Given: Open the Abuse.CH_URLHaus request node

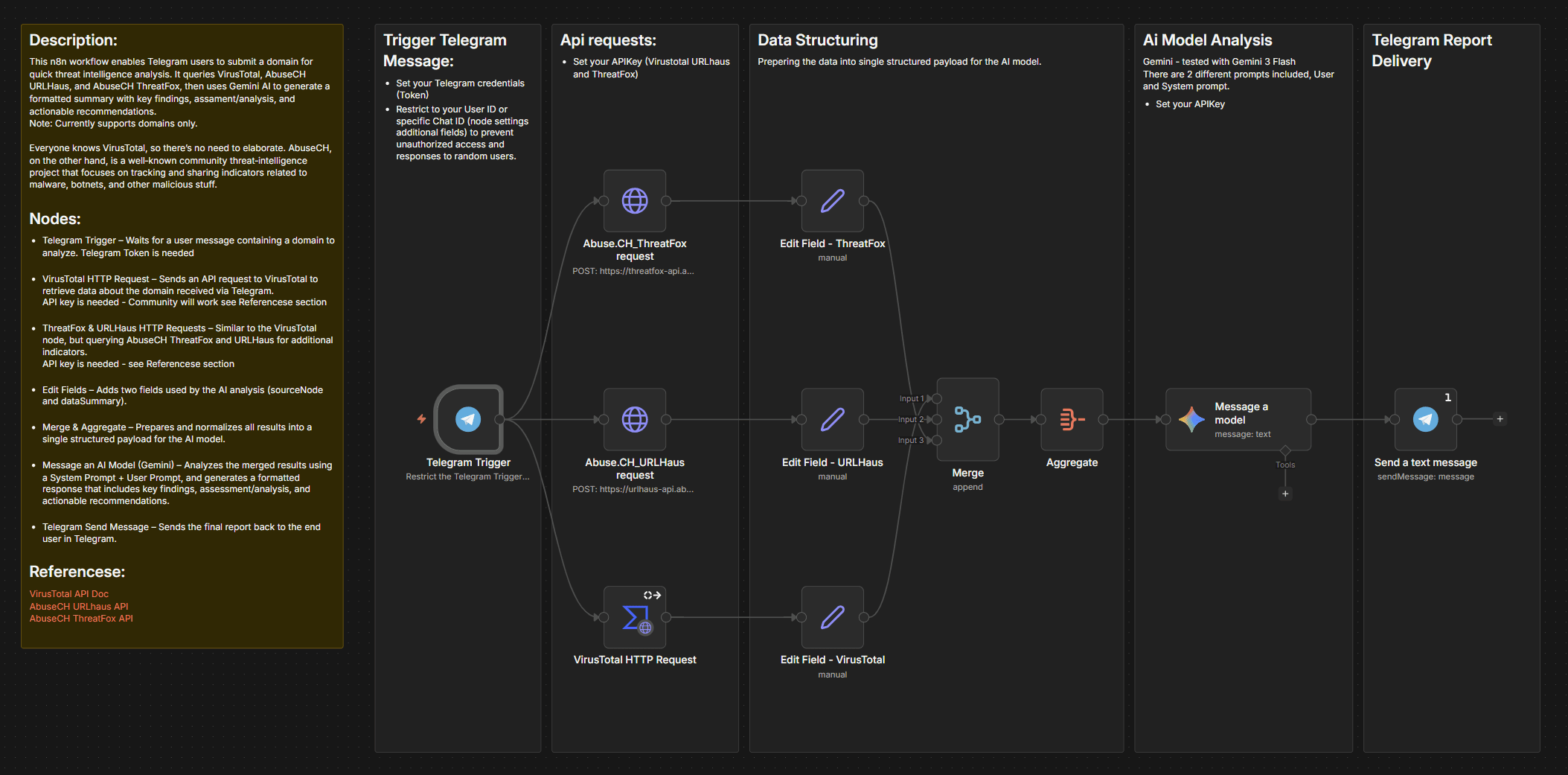Looking at the screenshot, I should pyautogui.click(x=634, y=419).
